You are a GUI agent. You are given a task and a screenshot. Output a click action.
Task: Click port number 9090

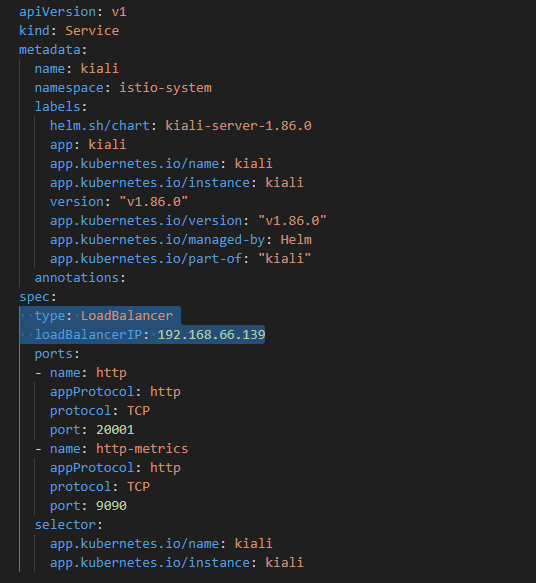pyautogui.click(x=112, y=506)
